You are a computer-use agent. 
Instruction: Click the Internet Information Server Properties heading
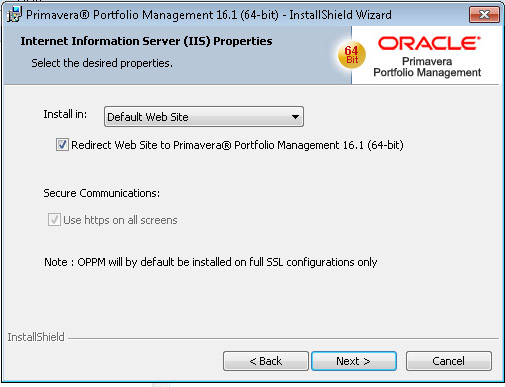point(146,41)
